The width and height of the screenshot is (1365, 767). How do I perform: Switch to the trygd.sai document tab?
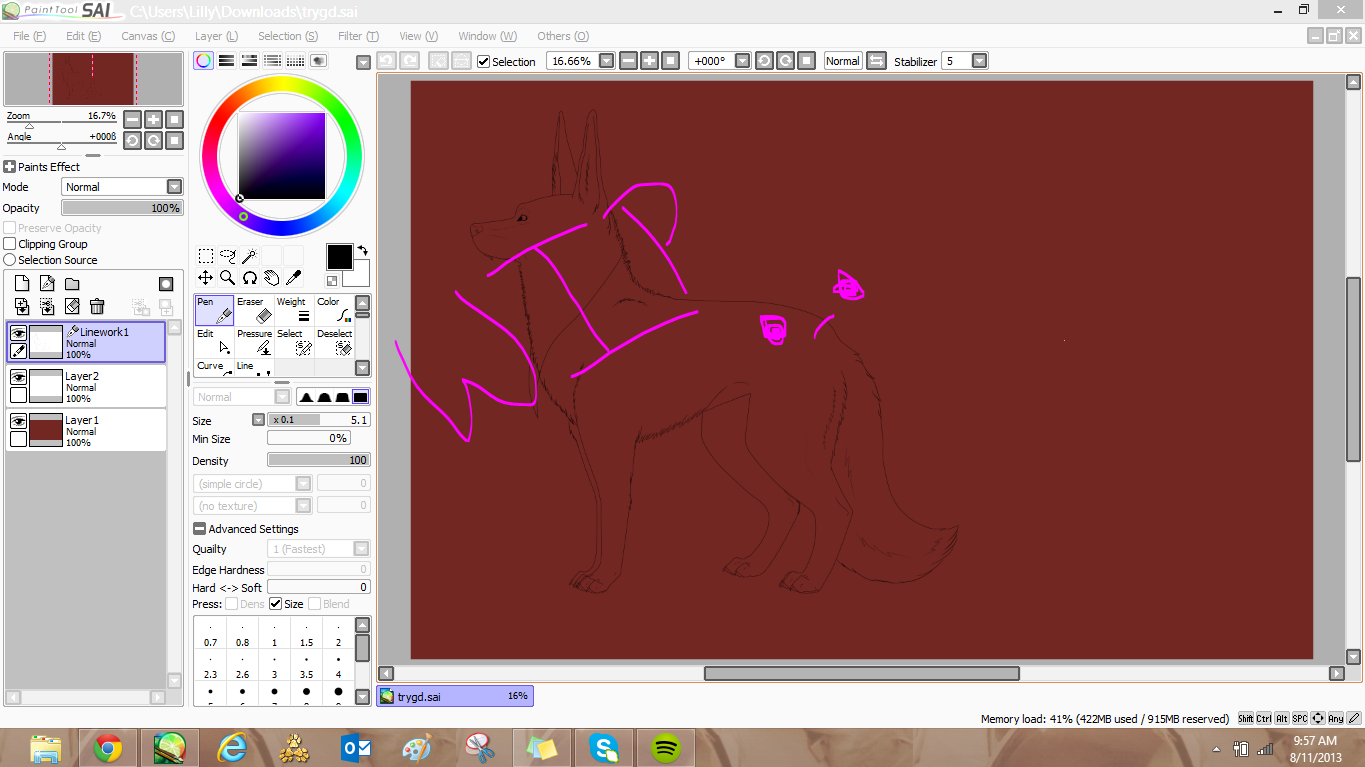coord(455,696)
